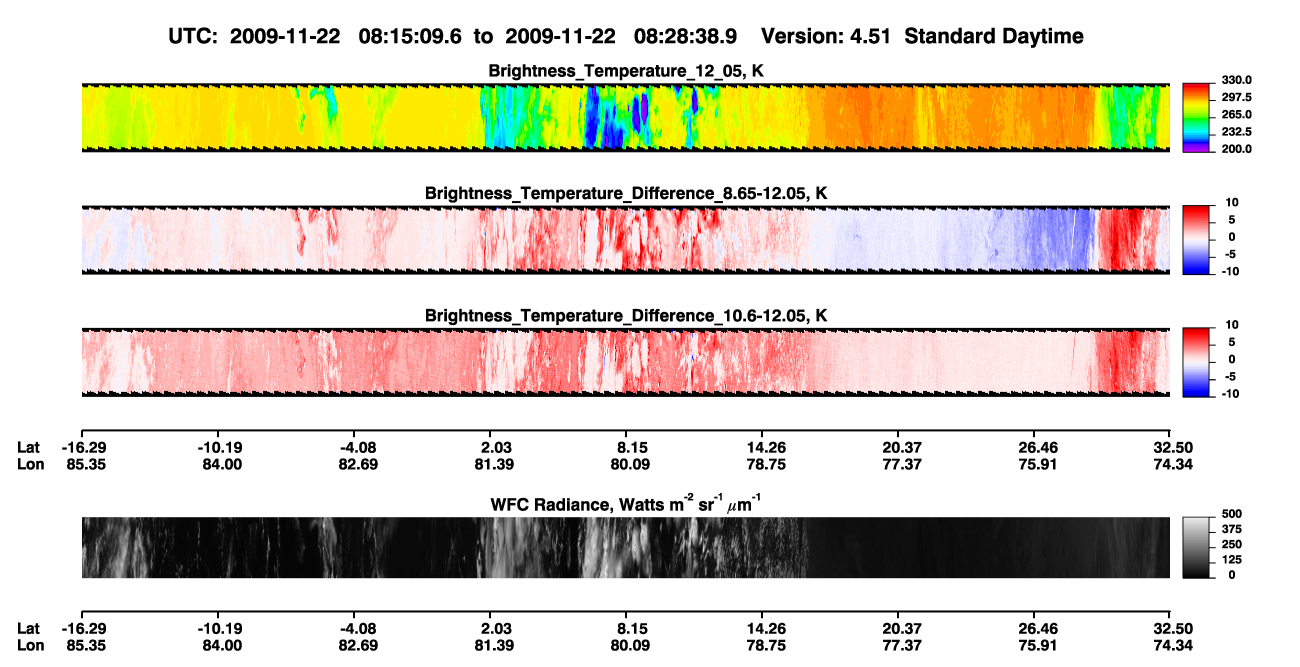
Task: Click the Brightness_Temperature_12_05, K panel title
Action: [x=626, y=71]
